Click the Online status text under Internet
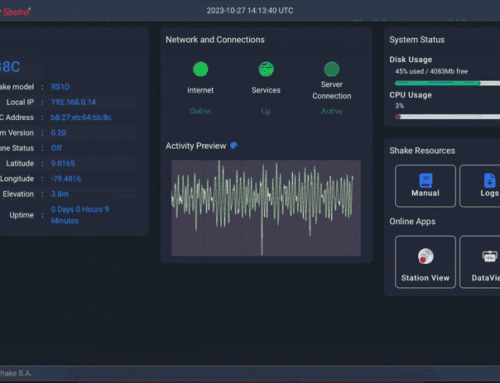500x383 pixels. [200, 111]
